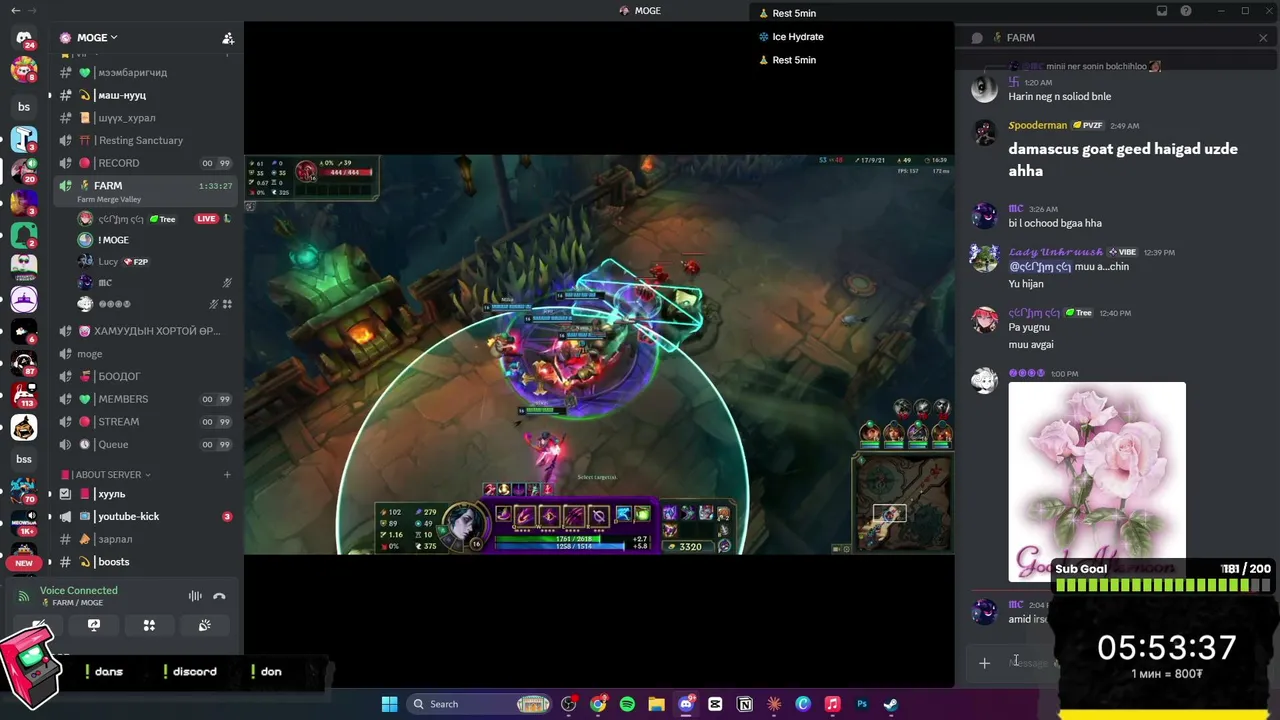The height and width of the screenshot is (720, 1280).
Task: Open voice connection signal info icon
Action: pos(24,596)
